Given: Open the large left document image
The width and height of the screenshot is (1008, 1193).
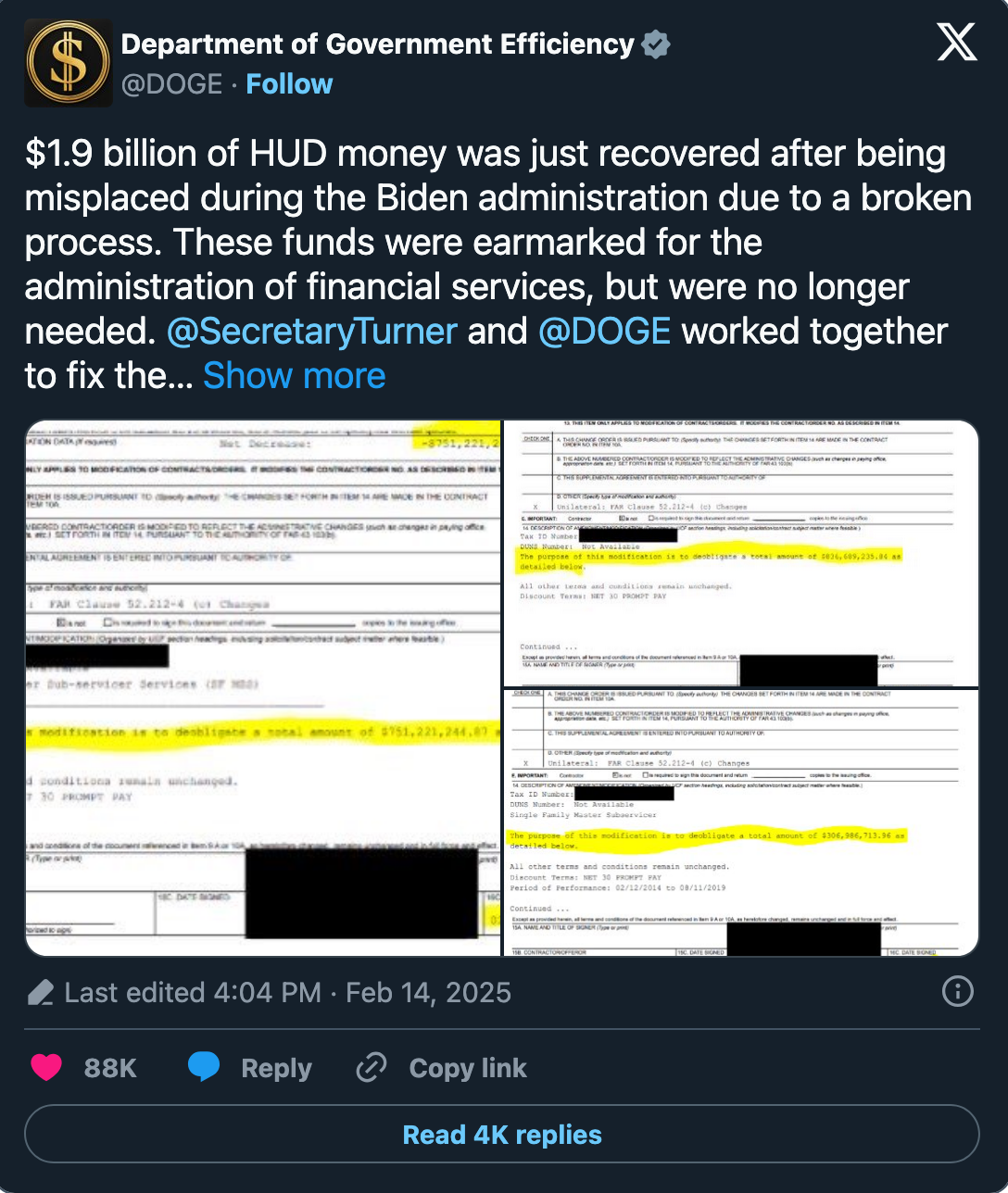Looking at the screenshot, I should [x=263, y=687].
